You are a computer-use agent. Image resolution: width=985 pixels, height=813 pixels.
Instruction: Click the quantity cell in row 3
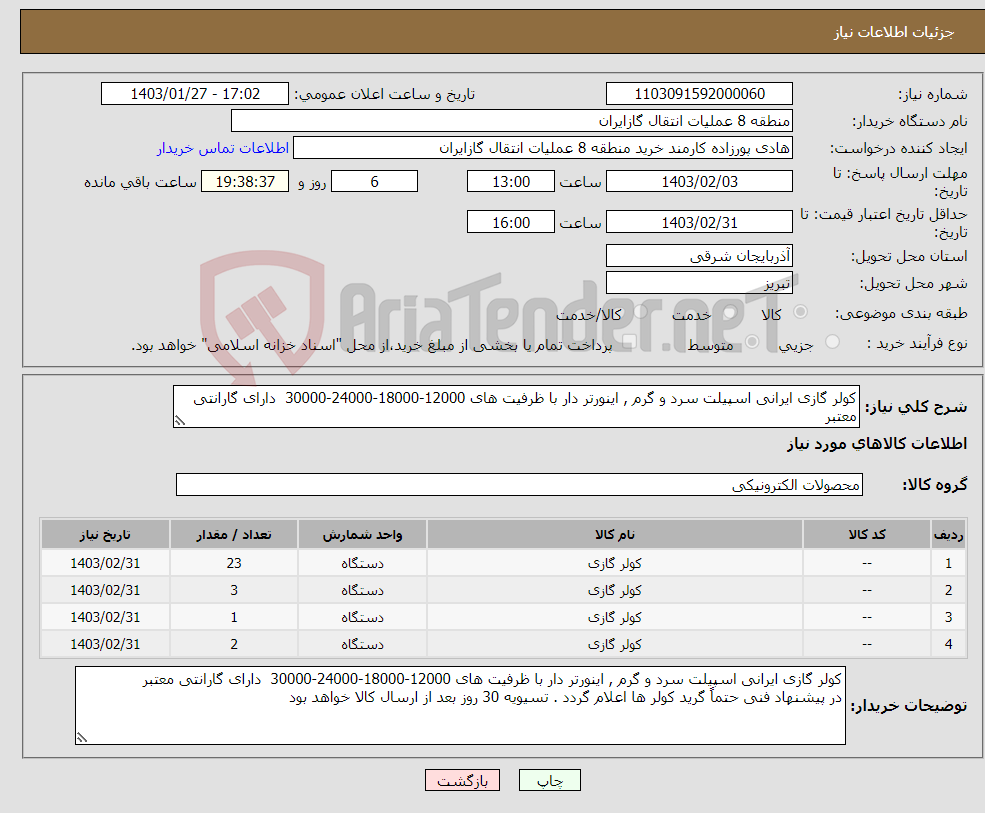(x=234, y=617)
